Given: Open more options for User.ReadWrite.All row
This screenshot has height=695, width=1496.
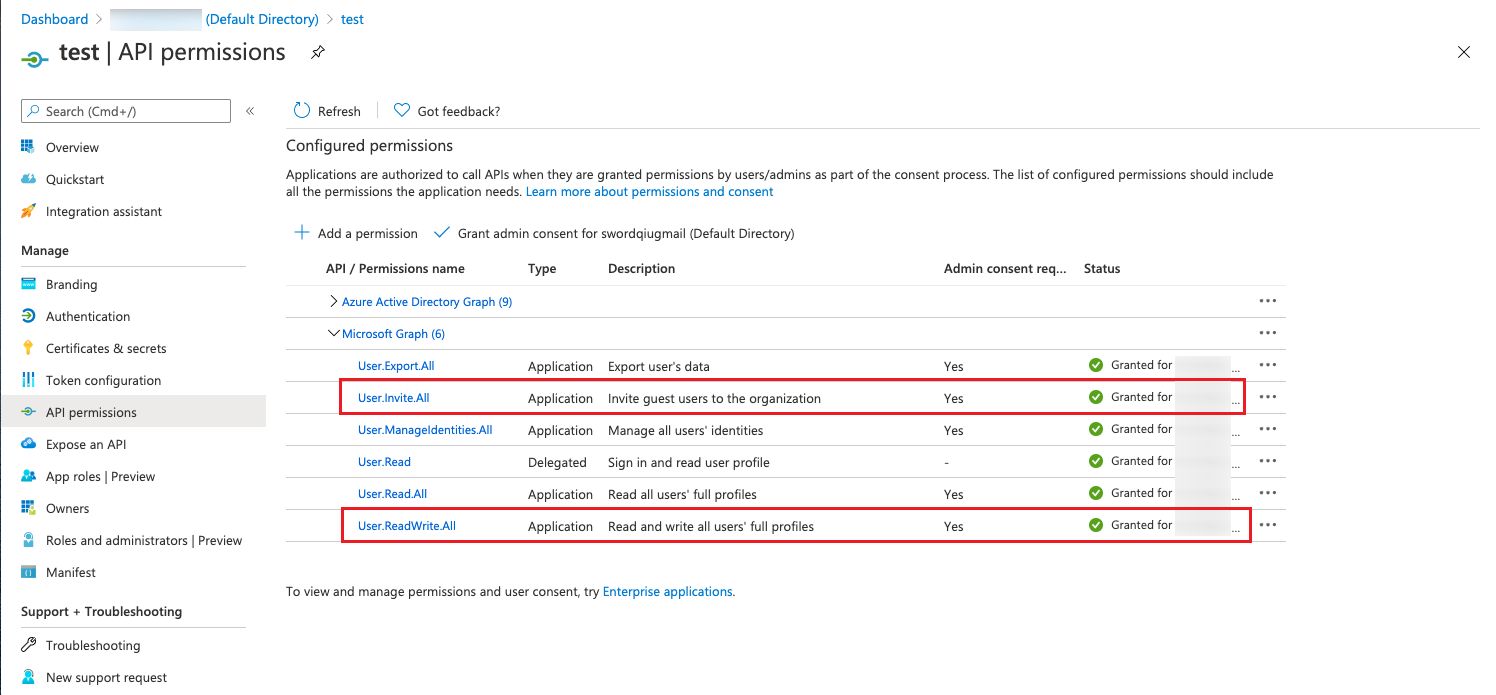Looking at the screenshot, I should pyautogui.click(x=1268, y=525).
